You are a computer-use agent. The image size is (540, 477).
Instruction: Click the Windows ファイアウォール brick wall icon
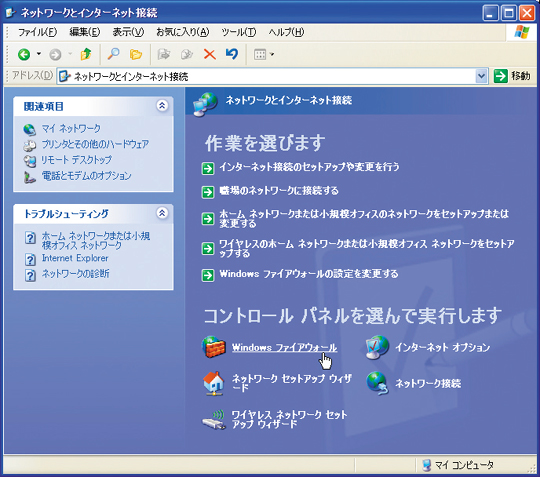[x=214, y=347]
